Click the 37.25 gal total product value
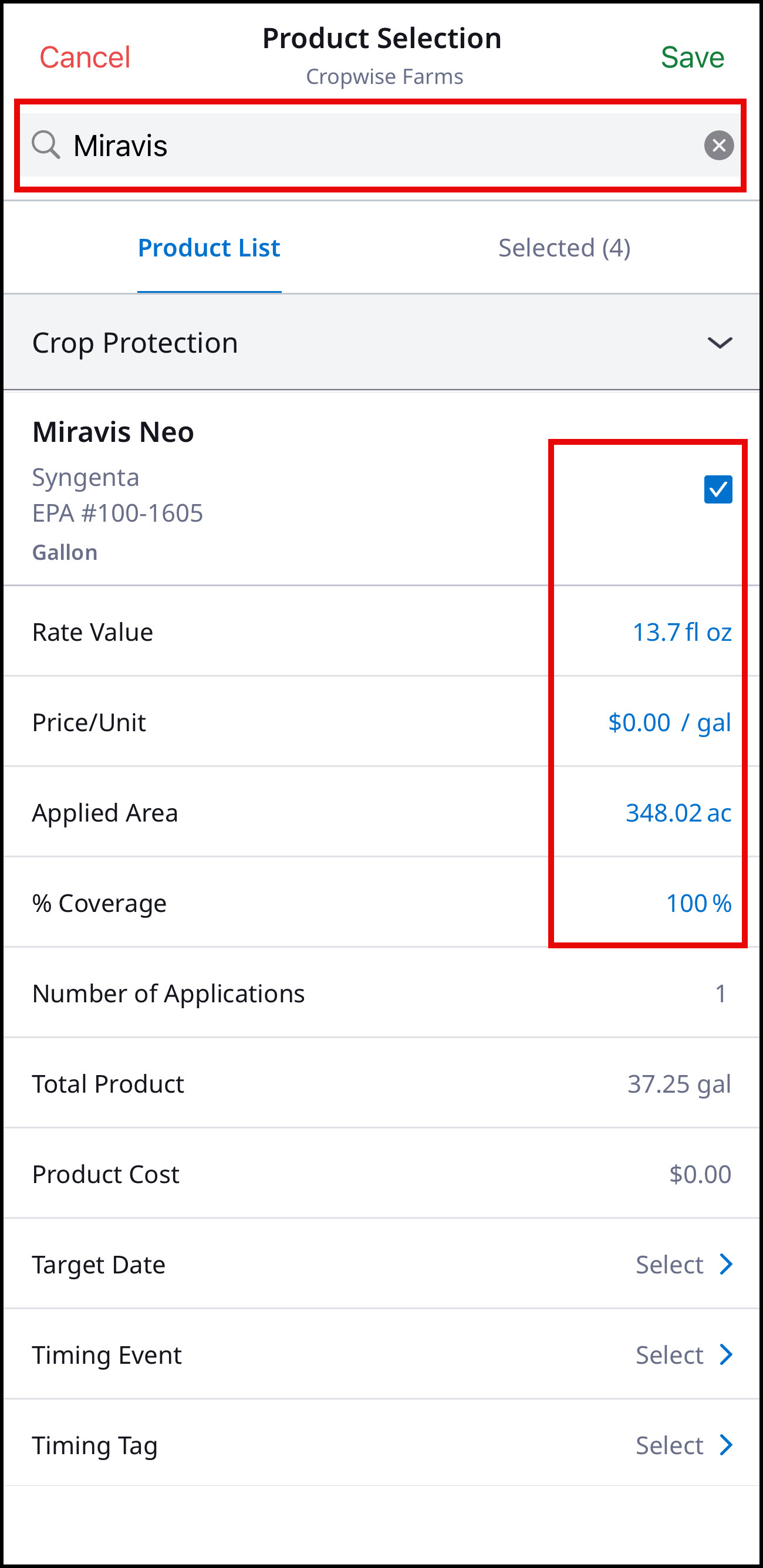Viewport: 763px width, 1568px height. (x=679, y=1084)
